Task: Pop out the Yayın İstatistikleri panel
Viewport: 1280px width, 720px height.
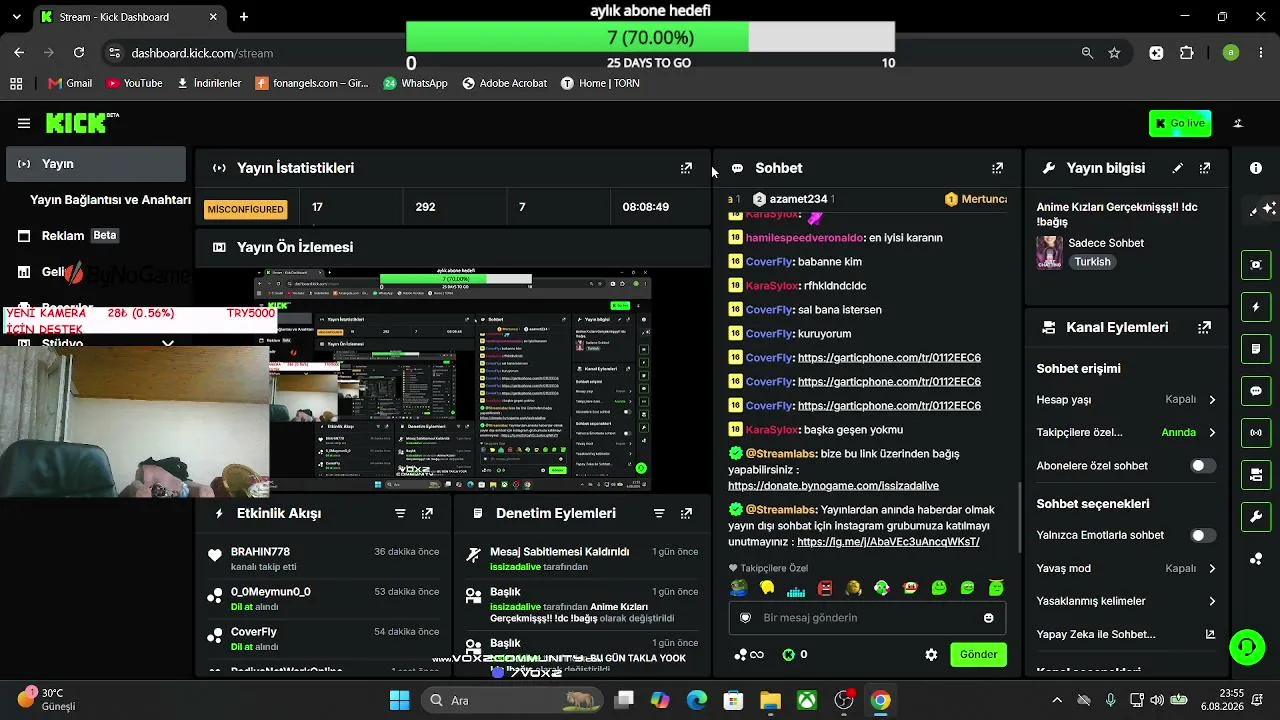Action: click(x=686, y=168)
